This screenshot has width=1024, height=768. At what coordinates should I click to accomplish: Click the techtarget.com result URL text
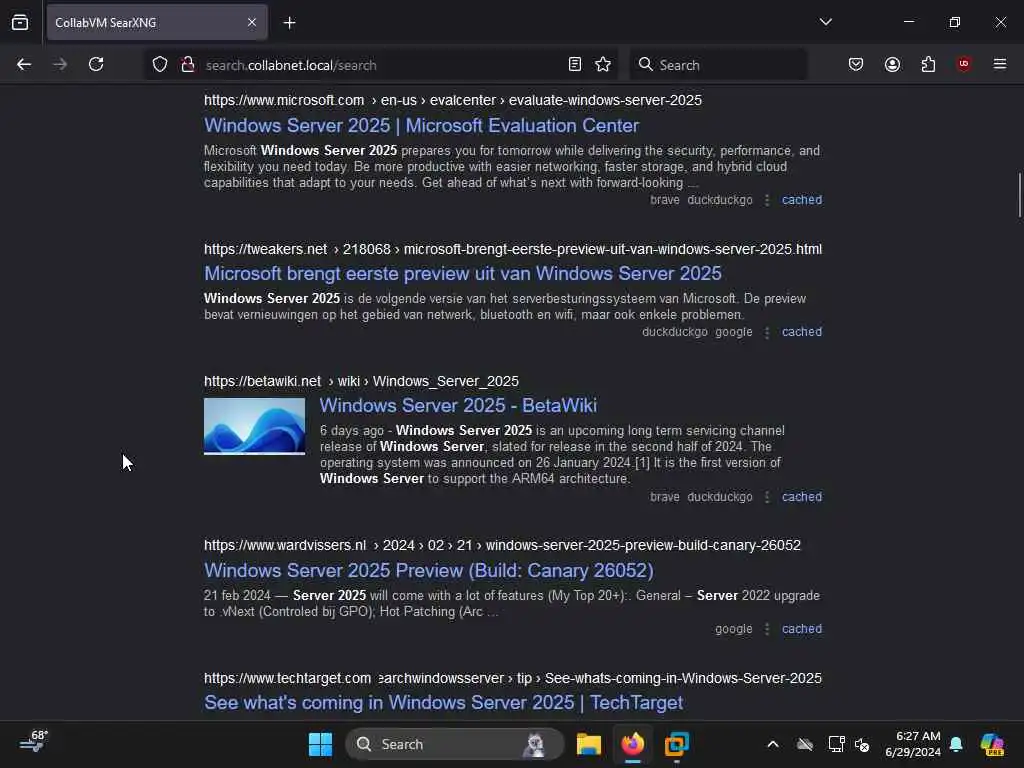[513, 678]
